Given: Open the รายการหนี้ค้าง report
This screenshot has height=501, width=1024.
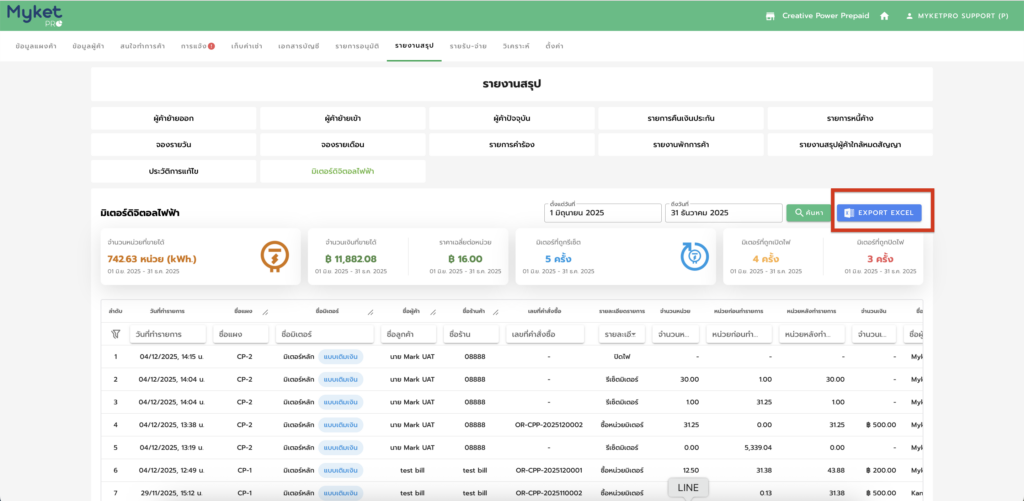Looking at the screenshot, I should coord(850,118).
